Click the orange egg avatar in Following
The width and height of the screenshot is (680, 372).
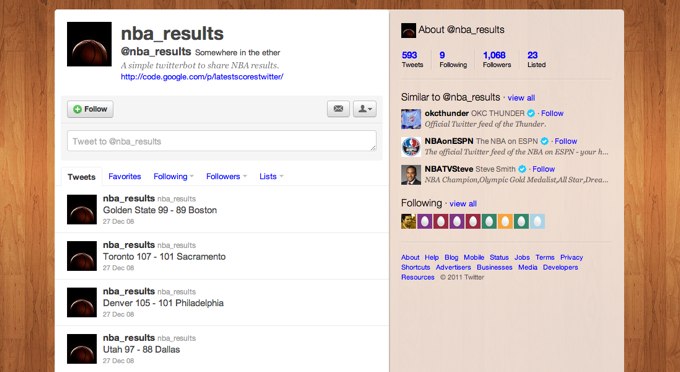tap(505, 222)
